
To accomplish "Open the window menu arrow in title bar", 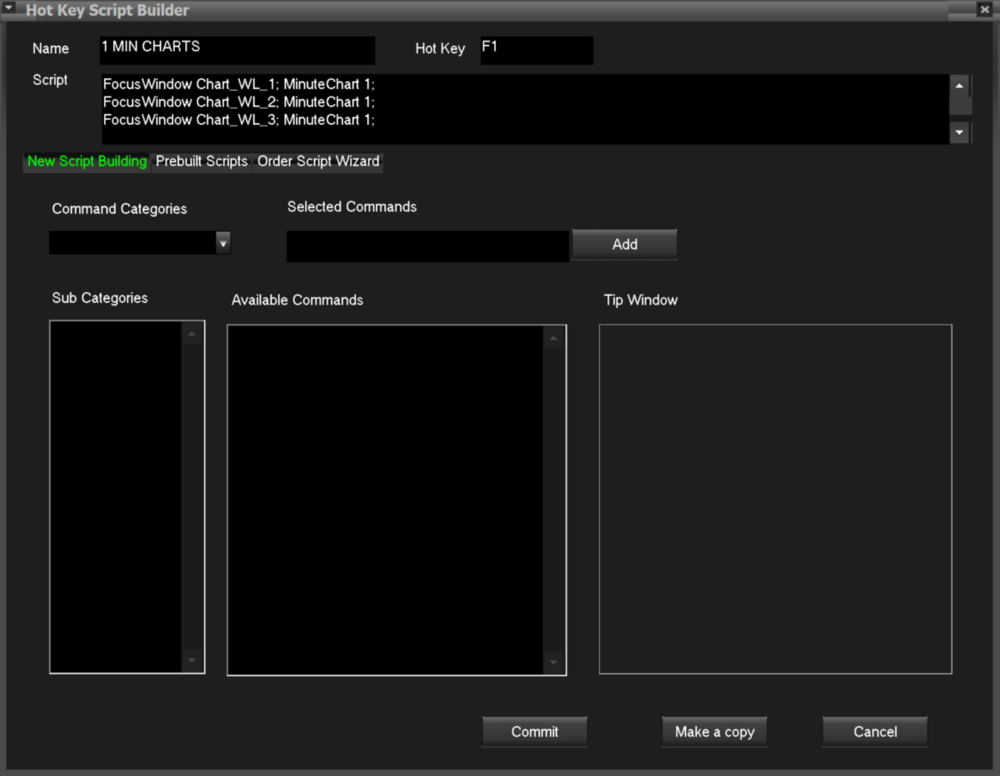I will coord(10,9).
